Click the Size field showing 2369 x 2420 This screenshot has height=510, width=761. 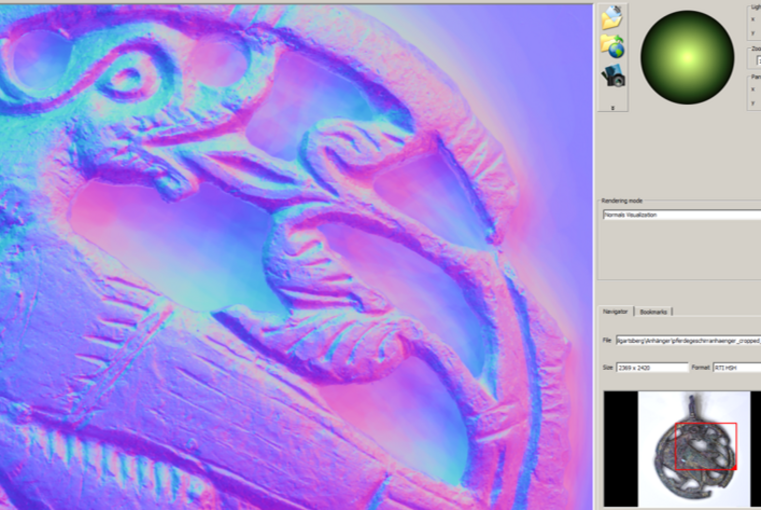(652, 368)
